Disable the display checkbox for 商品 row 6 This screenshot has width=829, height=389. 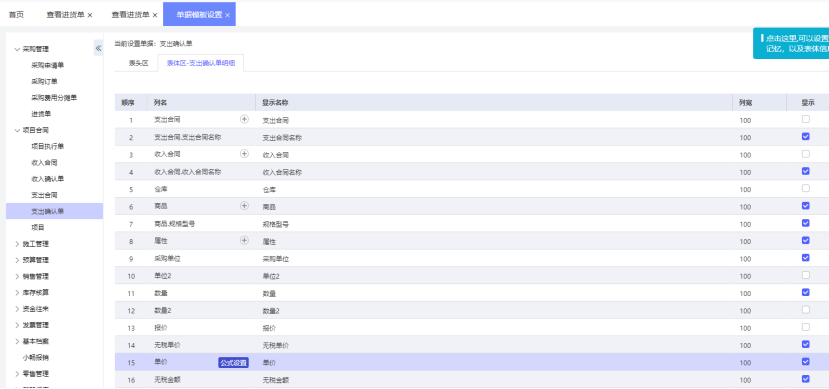click(x=805, y=206)
